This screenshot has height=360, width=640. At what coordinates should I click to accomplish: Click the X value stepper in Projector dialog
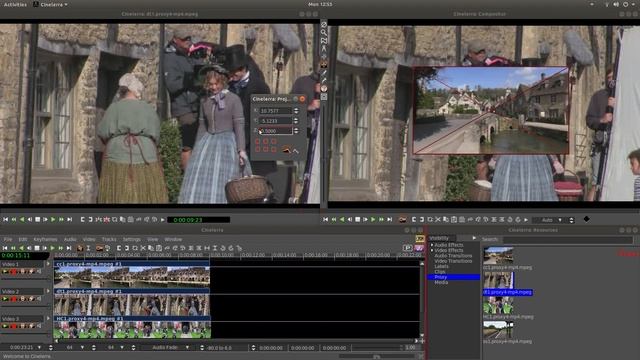296,111
